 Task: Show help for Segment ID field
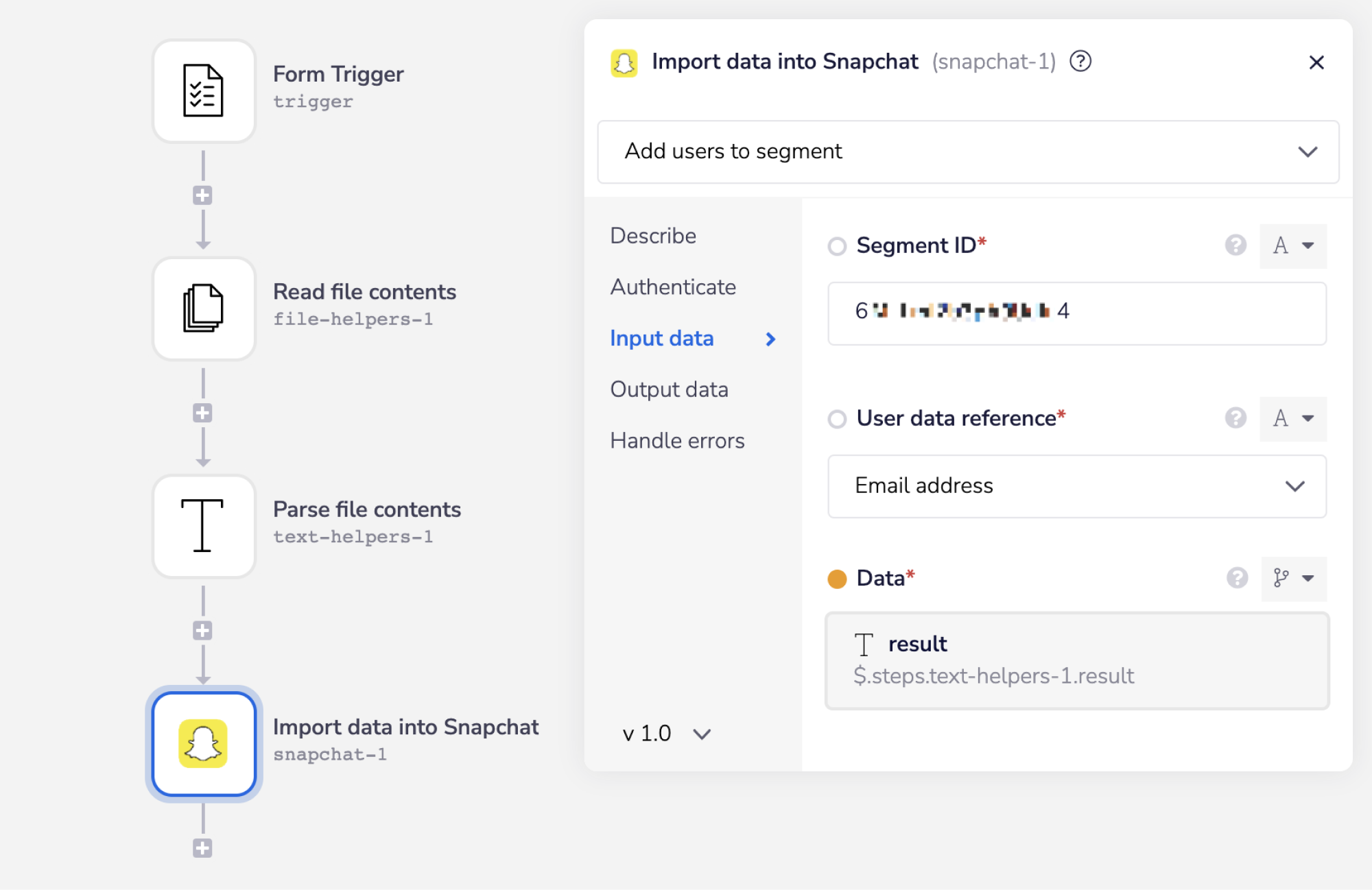coord(1235,245)
